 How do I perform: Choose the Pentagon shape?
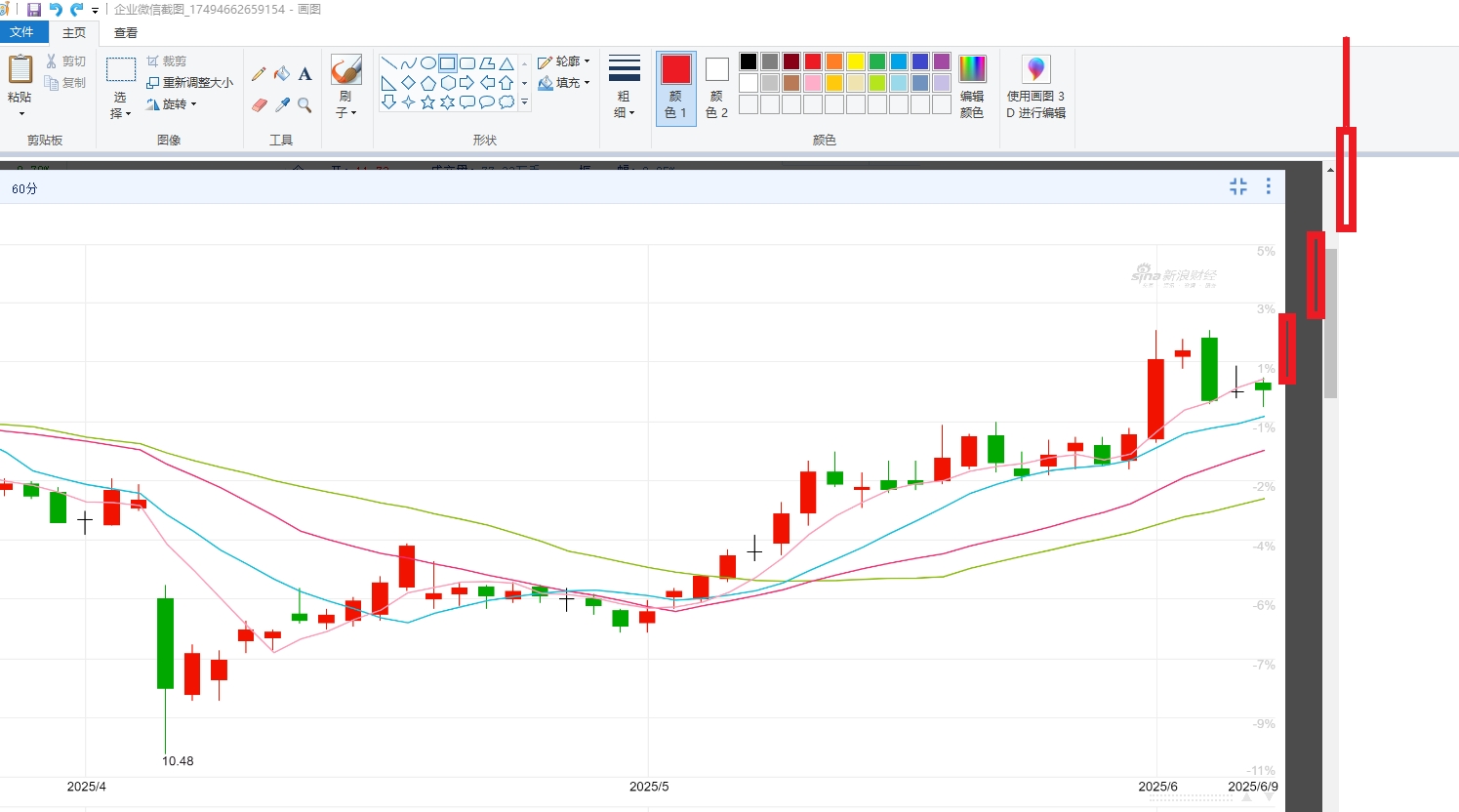point(427,83)
